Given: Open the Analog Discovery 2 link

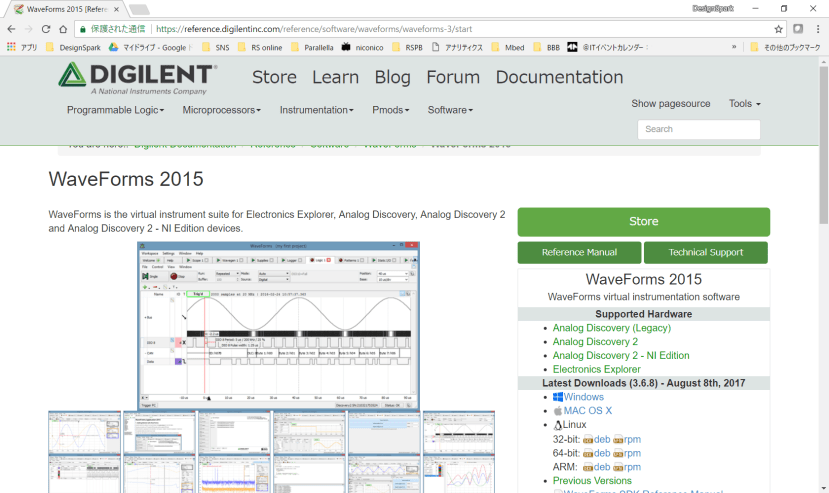Looking at the screenshot, I should coord(595,342).
